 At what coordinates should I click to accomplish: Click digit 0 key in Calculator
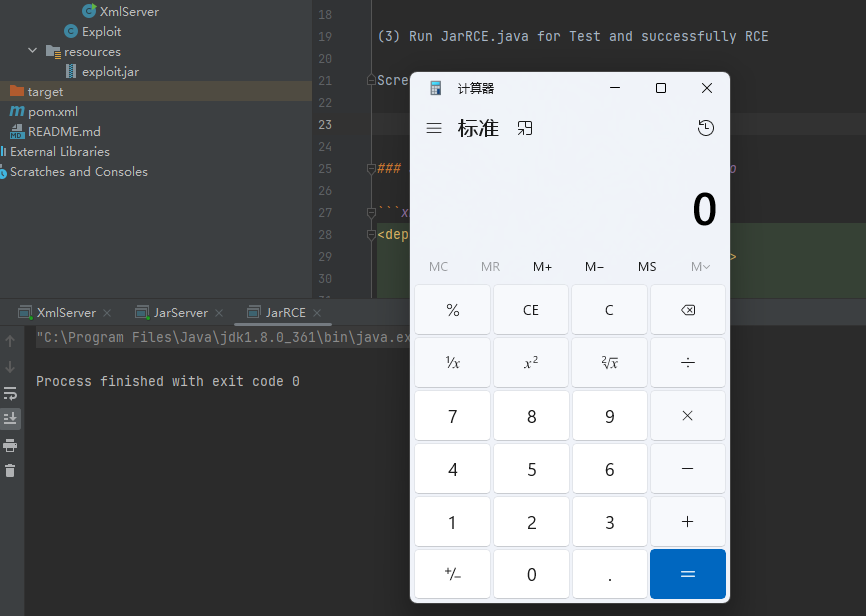531,574
